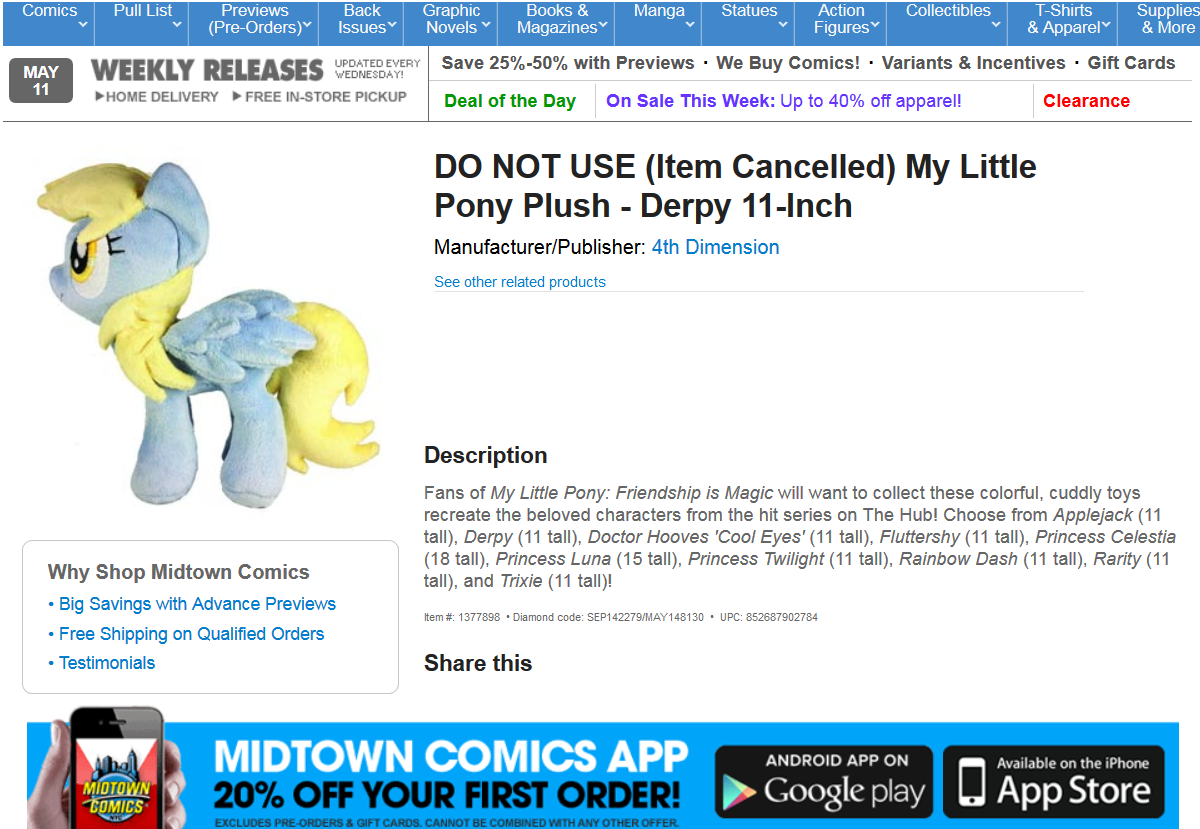
Task: Open the Testimonials link
Action: [x=102, y=663]
